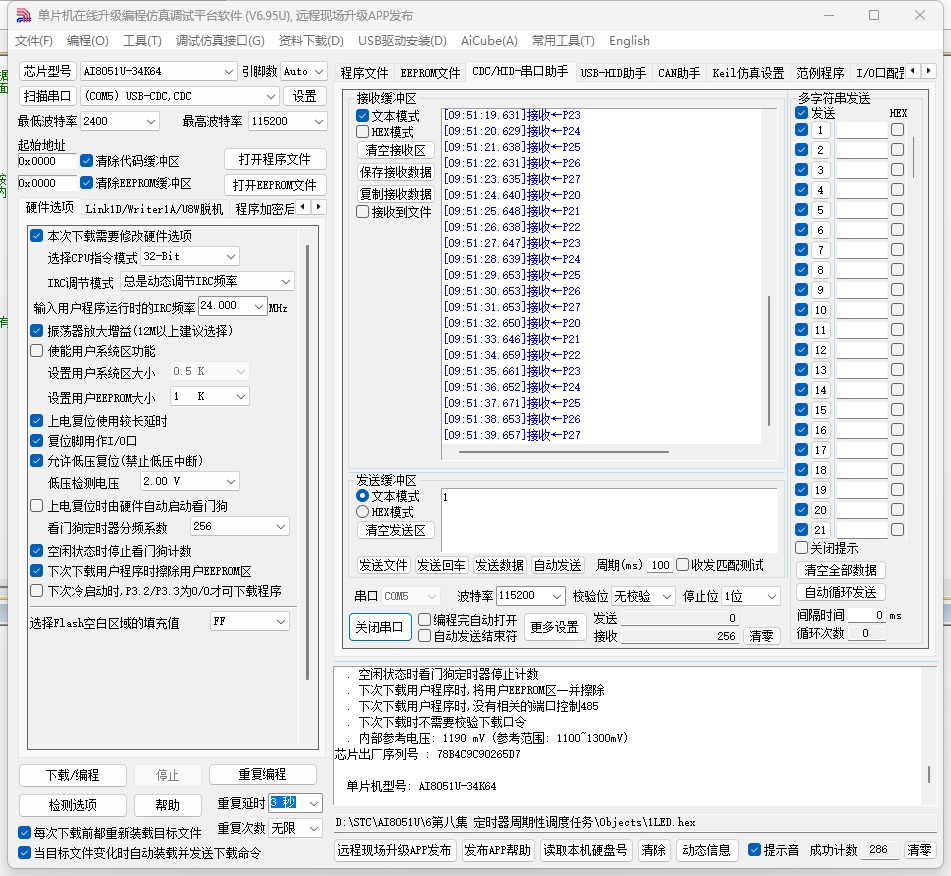The image size is (951, 876).
Task: Click the 扫描串口 button
Action: point(47,96)
